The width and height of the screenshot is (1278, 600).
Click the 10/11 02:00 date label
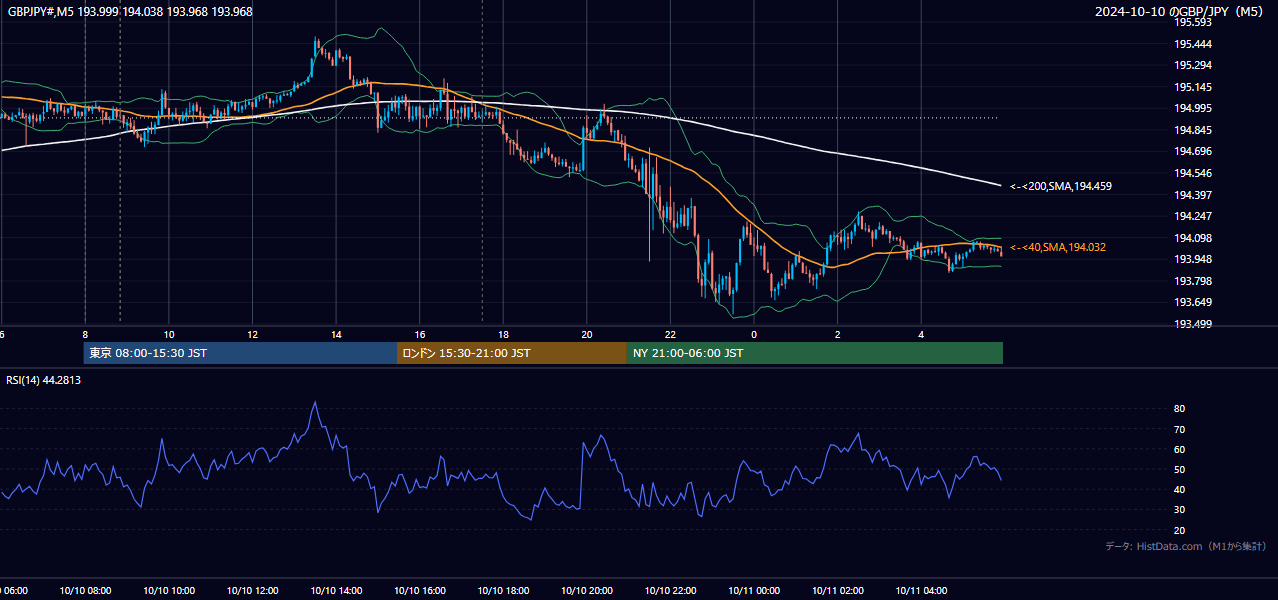[x=838, y=591]
